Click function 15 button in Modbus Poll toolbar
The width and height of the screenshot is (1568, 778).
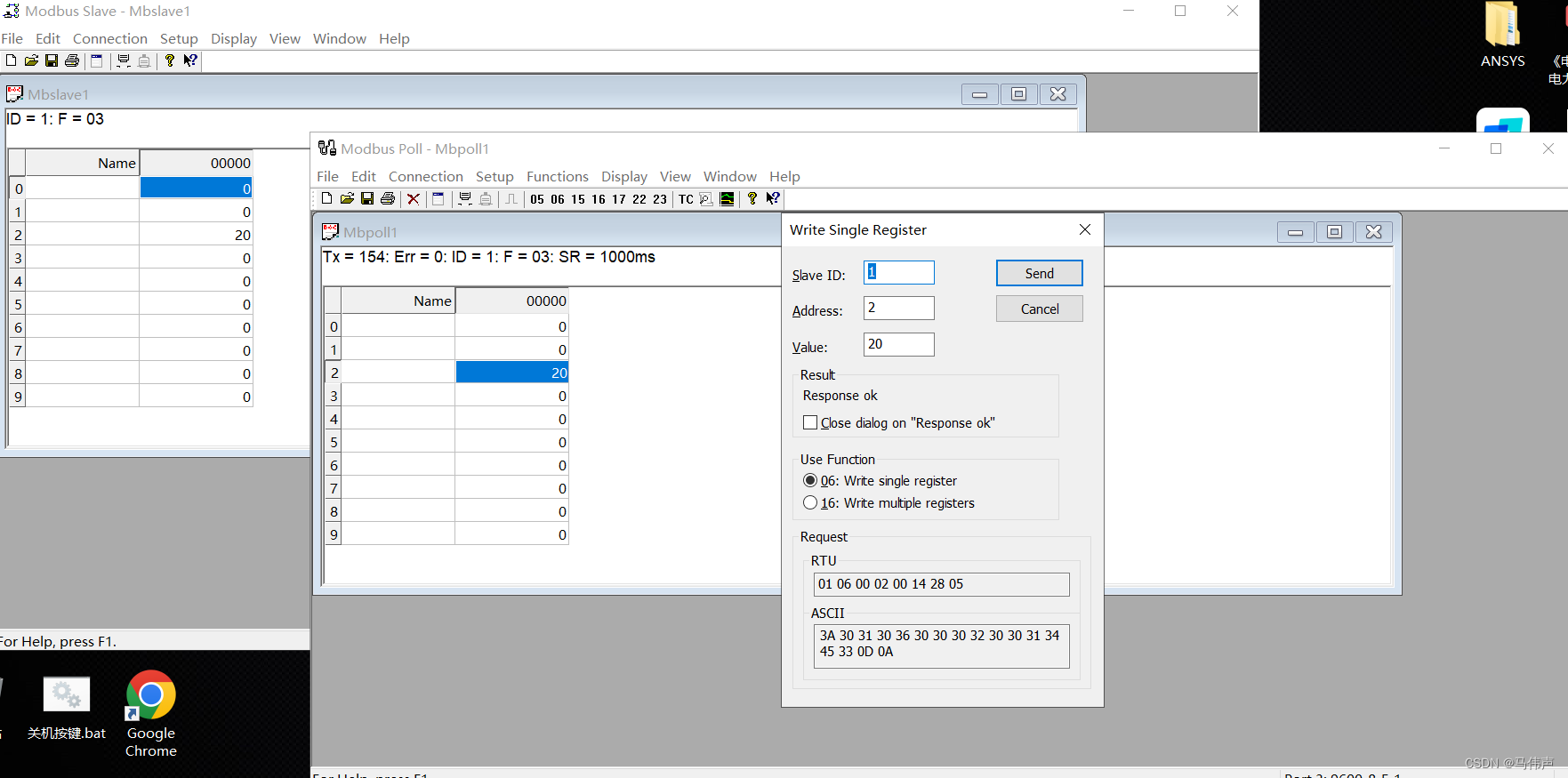(578, 199)
